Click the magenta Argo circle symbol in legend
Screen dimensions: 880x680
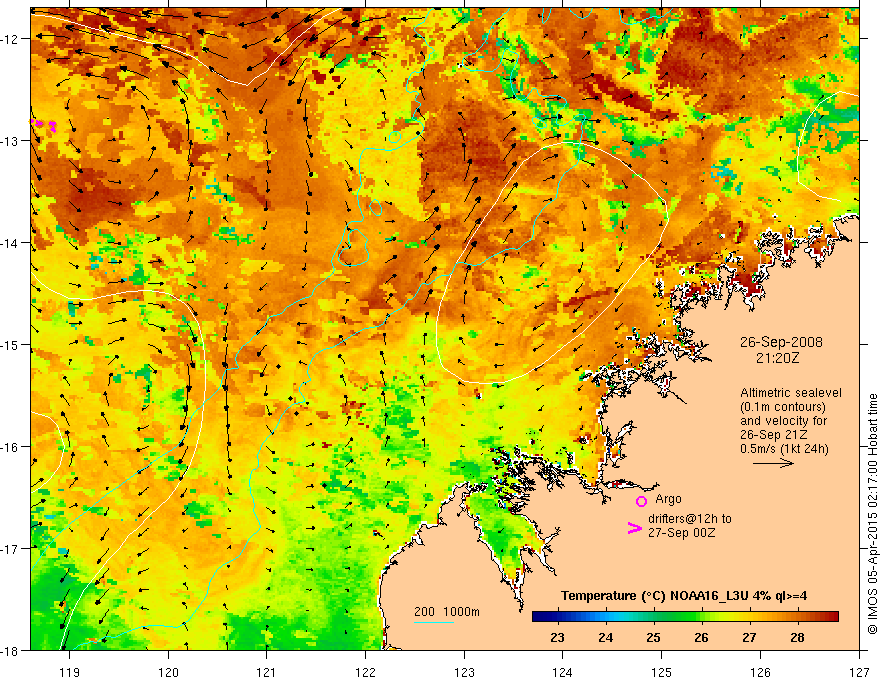641,501
